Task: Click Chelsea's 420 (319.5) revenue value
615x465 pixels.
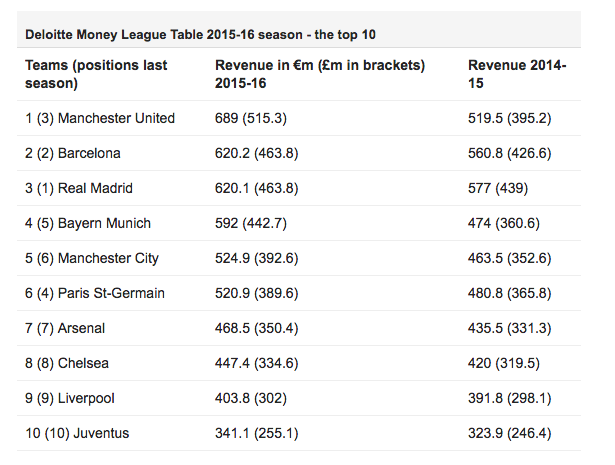Action: (x=509, y=363)
